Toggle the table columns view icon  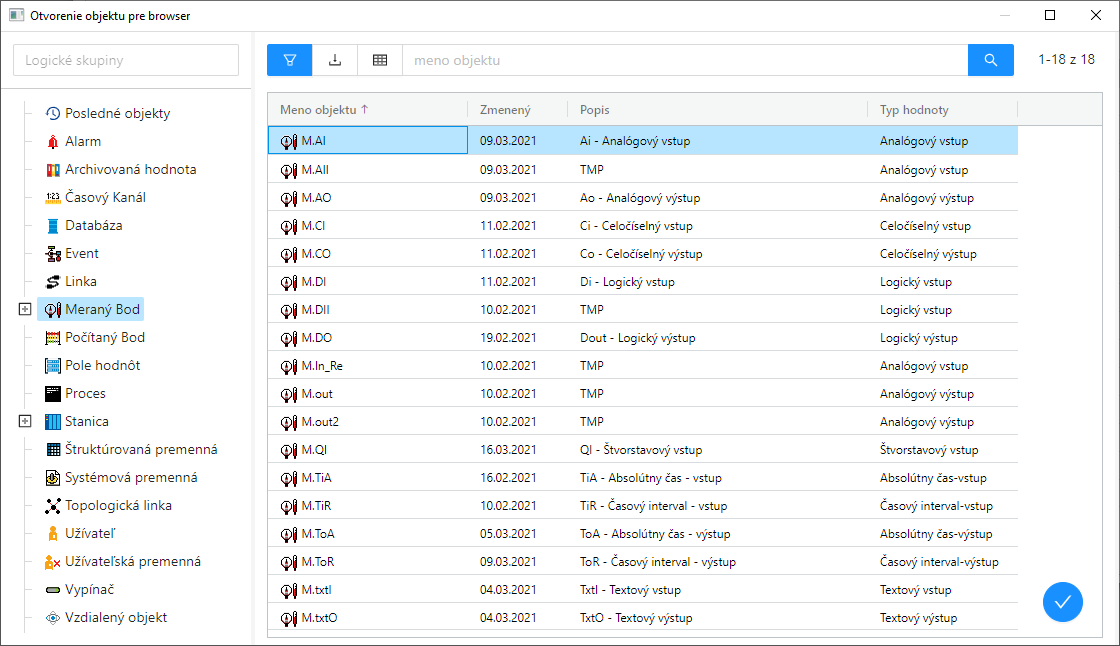(380, 60)
